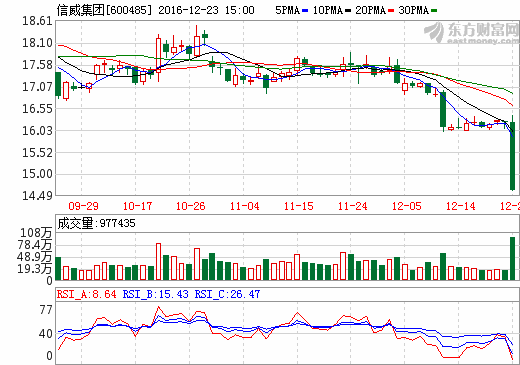Click the 108万 volume axis label

pyautogui.click(x=37, y=233)
